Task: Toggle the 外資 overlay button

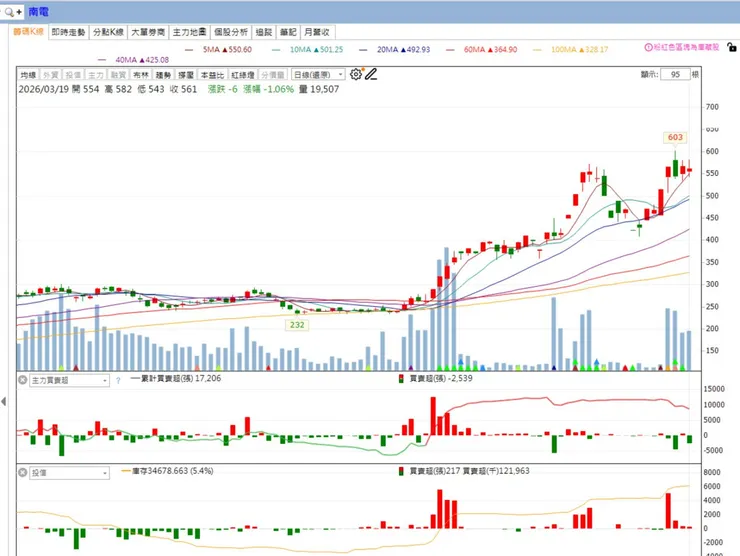Action: [50, 75]
